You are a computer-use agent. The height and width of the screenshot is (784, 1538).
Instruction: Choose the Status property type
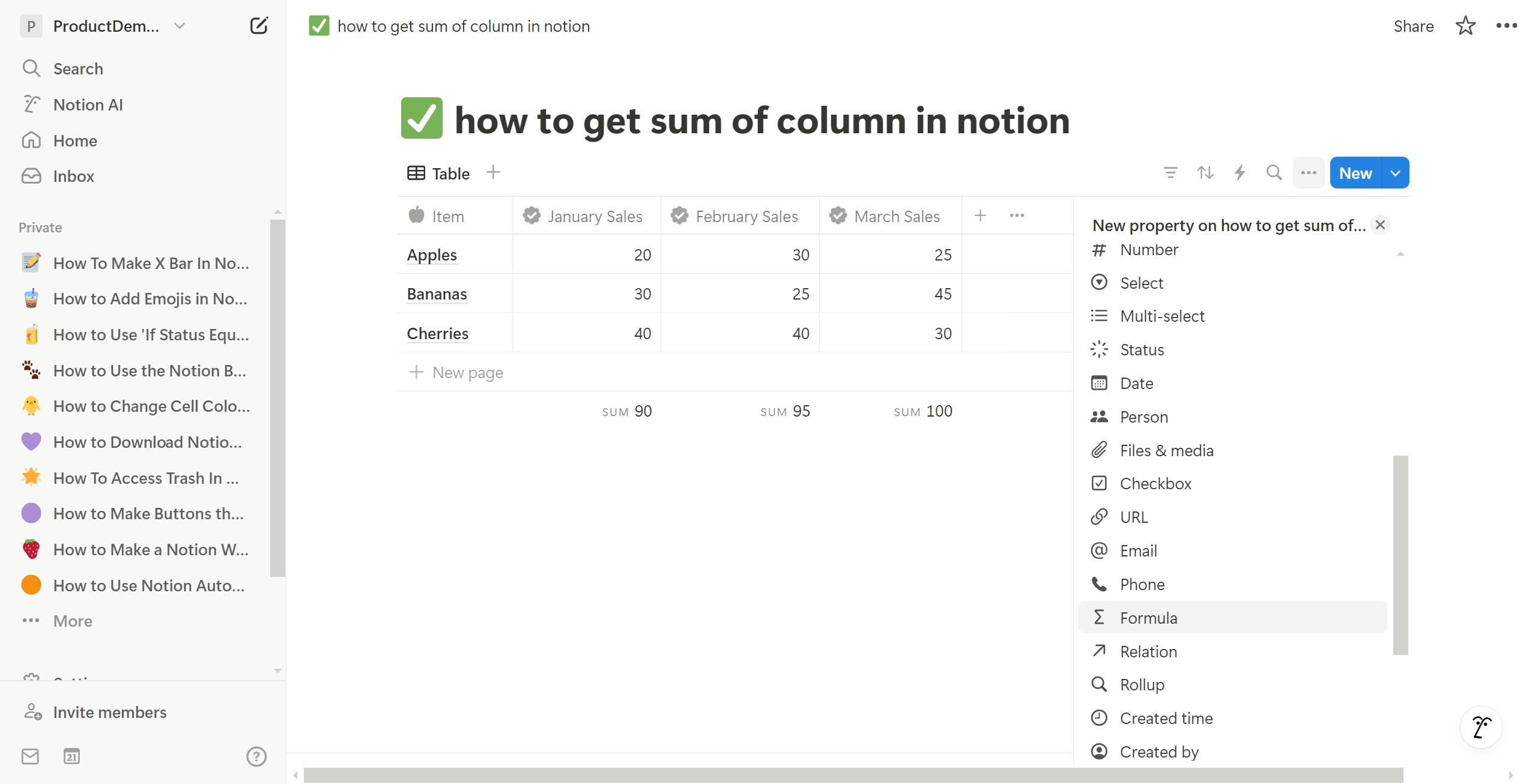click(x=1232, y=349)
